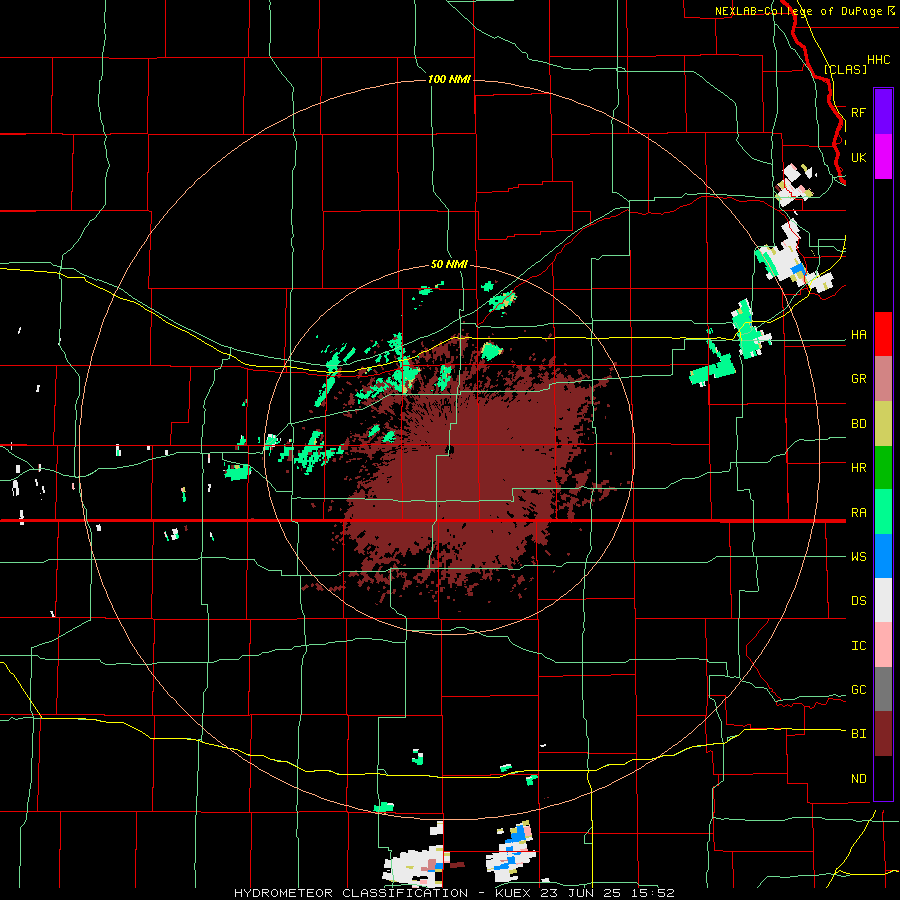Click the HR dark green legend swatch

(x=883, y=468)
